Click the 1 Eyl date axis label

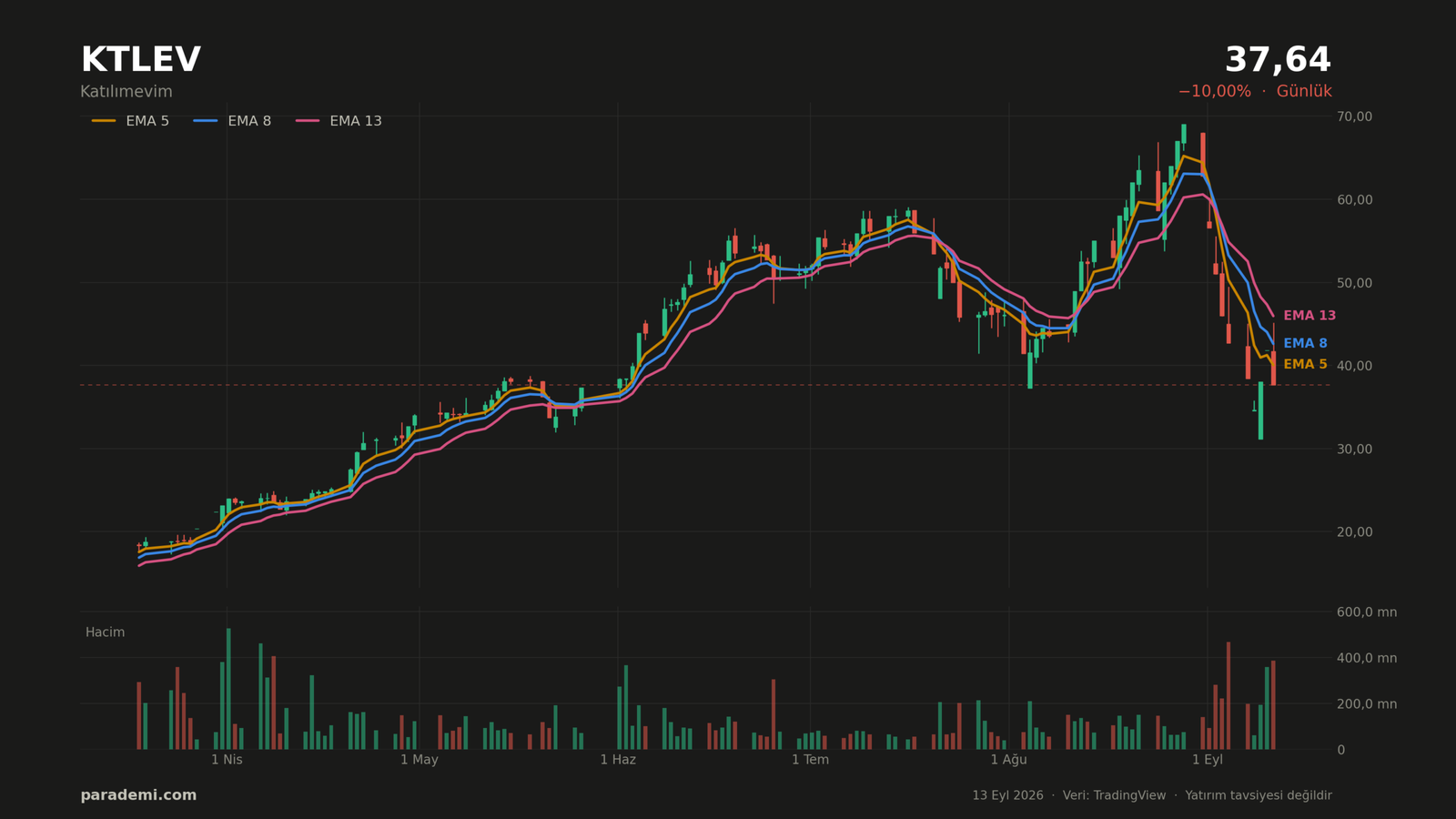click(x=1208, y=760)
